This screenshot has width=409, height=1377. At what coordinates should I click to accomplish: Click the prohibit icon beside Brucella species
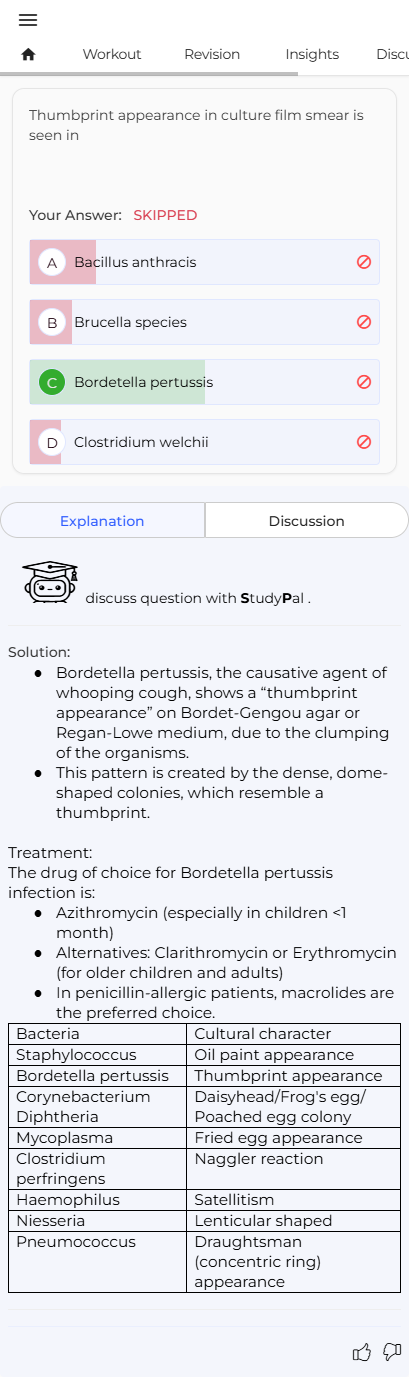pyautogui.click(x=364, y=322)
